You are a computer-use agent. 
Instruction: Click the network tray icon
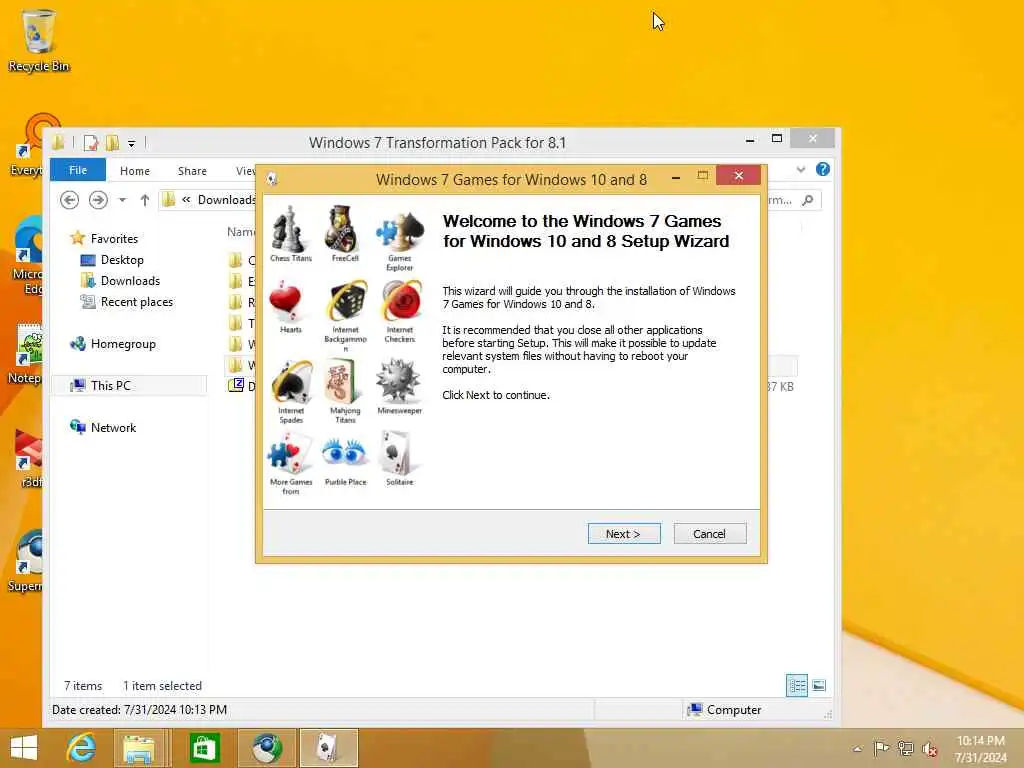(905, 748)
